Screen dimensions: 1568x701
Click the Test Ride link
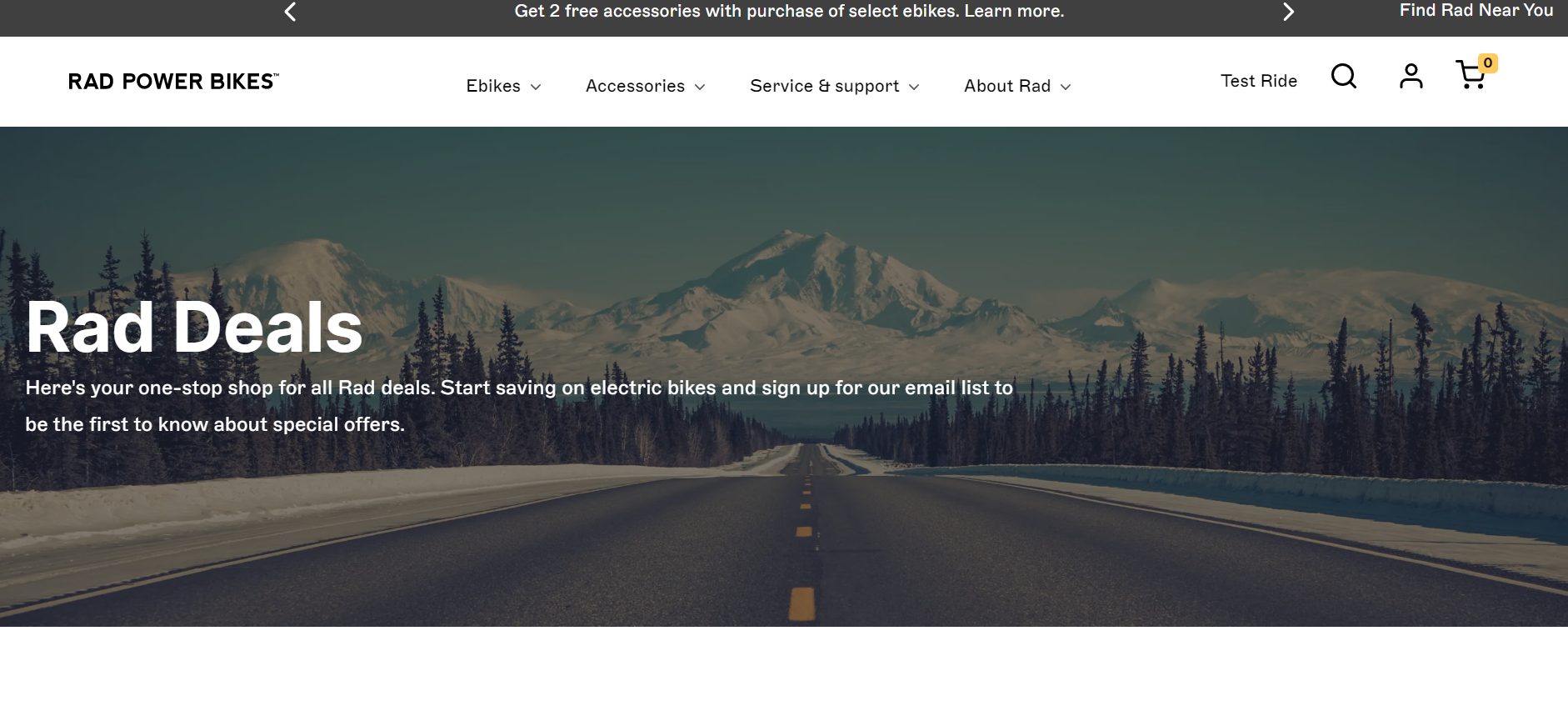(1259, 81)
